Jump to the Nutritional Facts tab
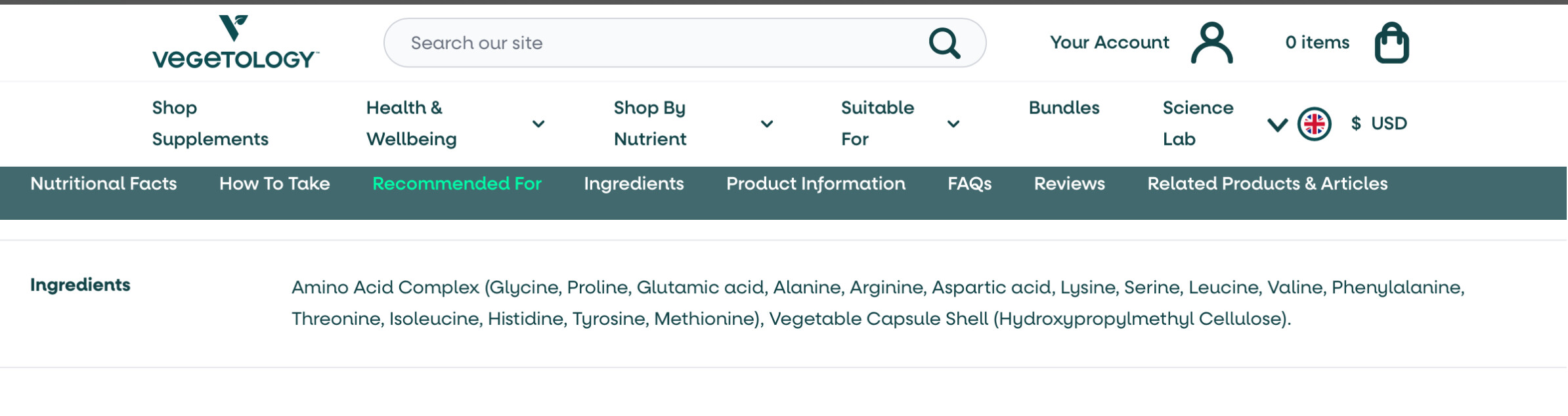 (104, 184)
